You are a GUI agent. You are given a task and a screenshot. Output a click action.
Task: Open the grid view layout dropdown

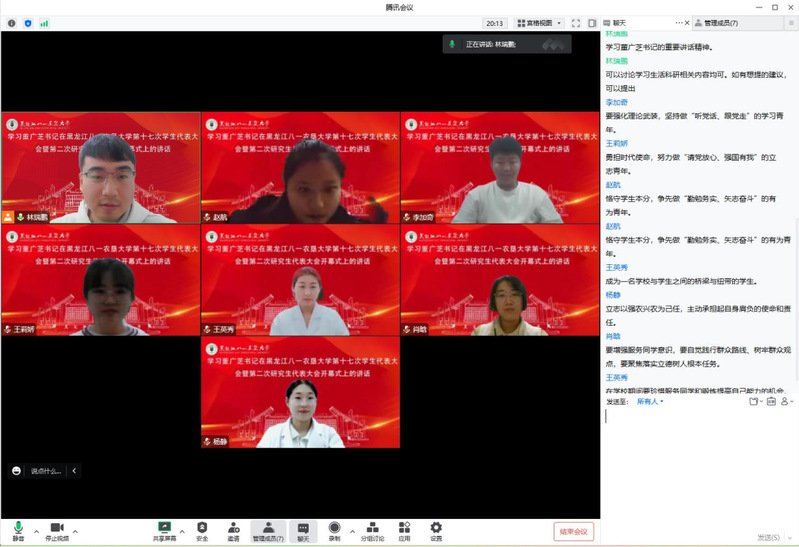pos(540,23)
